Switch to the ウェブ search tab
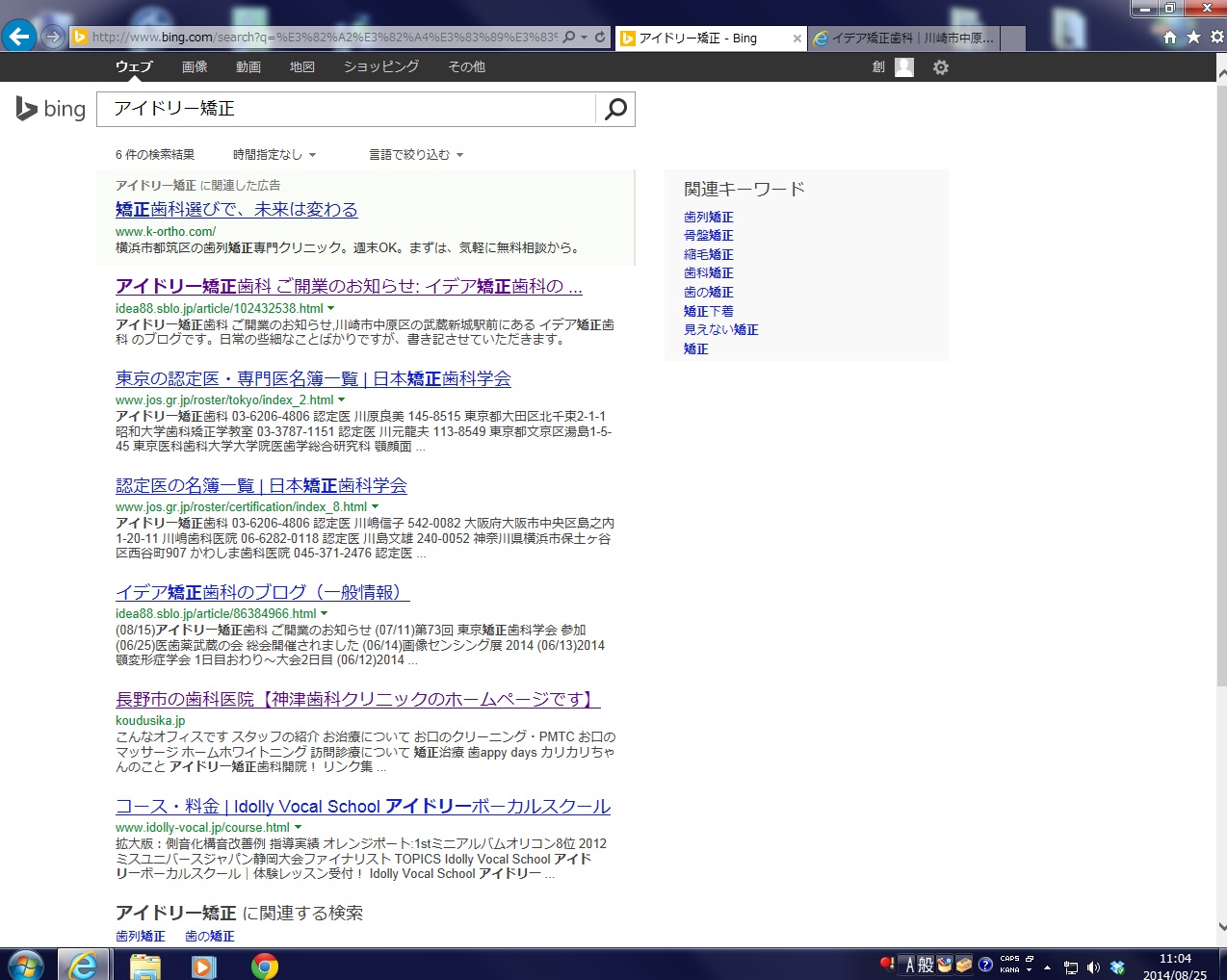The image size is (1227, 980). [134, 67]
